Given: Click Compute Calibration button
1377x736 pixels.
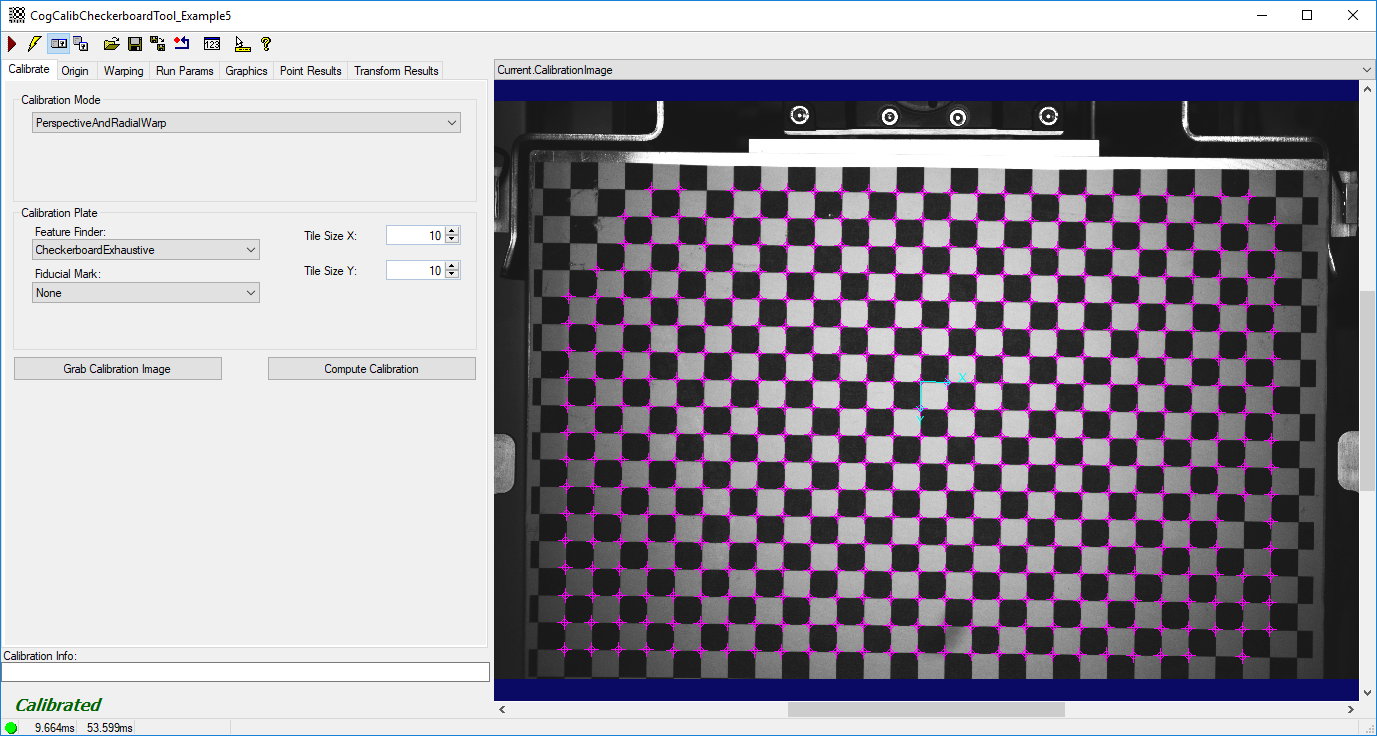Looking at the screenshot, I should pos(372,369).
